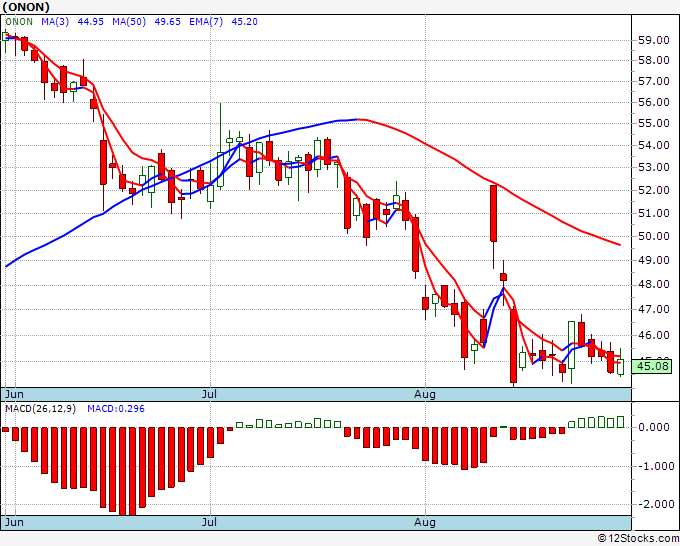Click the Aug label on price chart axis
Viewport: 680px width, 546px height.
click(425, 394)
